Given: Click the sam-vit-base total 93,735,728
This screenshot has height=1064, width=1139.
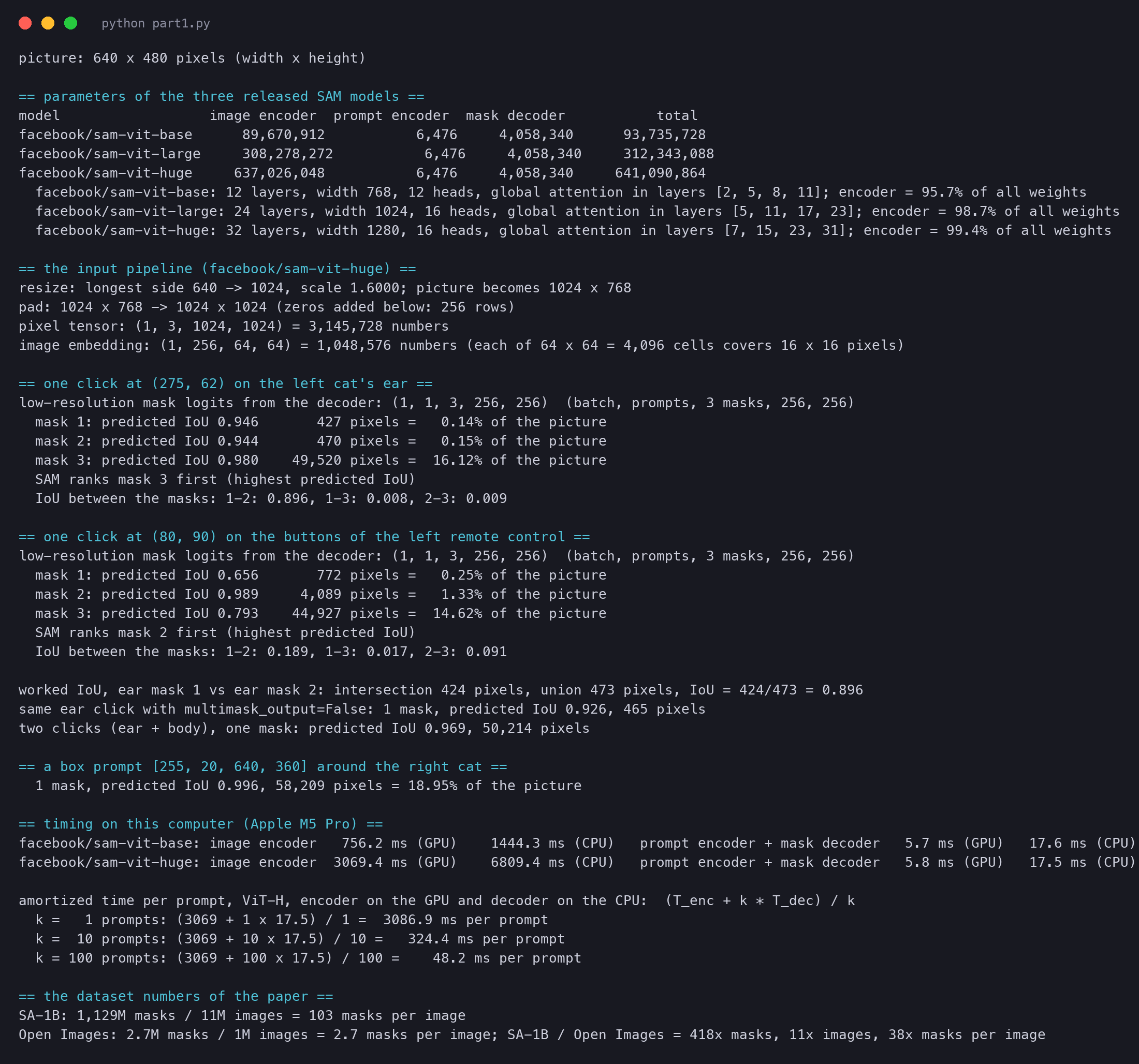Looking at the screenshot, I should 665,135.
